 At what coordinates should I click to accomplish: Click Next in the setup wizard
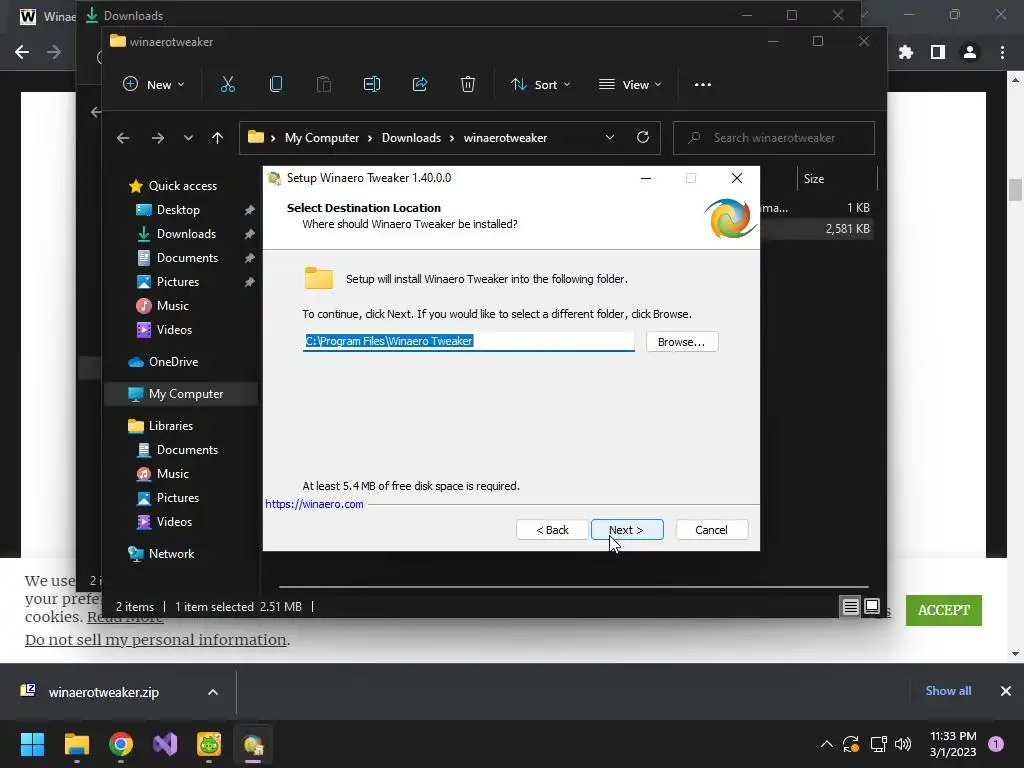[x=627, y=530]
